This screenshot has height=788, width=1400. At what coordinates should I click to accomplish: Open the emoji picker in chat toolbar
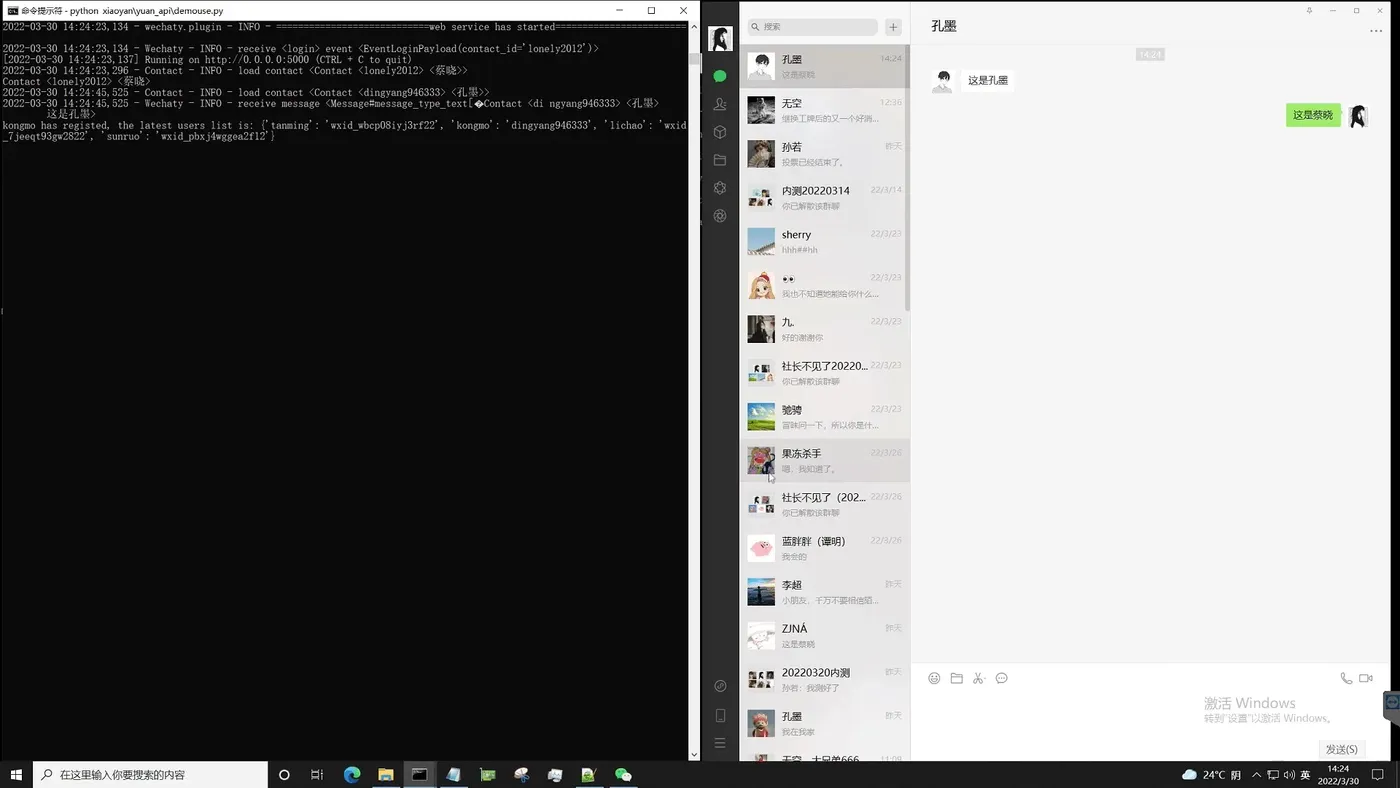coord(934,678)
